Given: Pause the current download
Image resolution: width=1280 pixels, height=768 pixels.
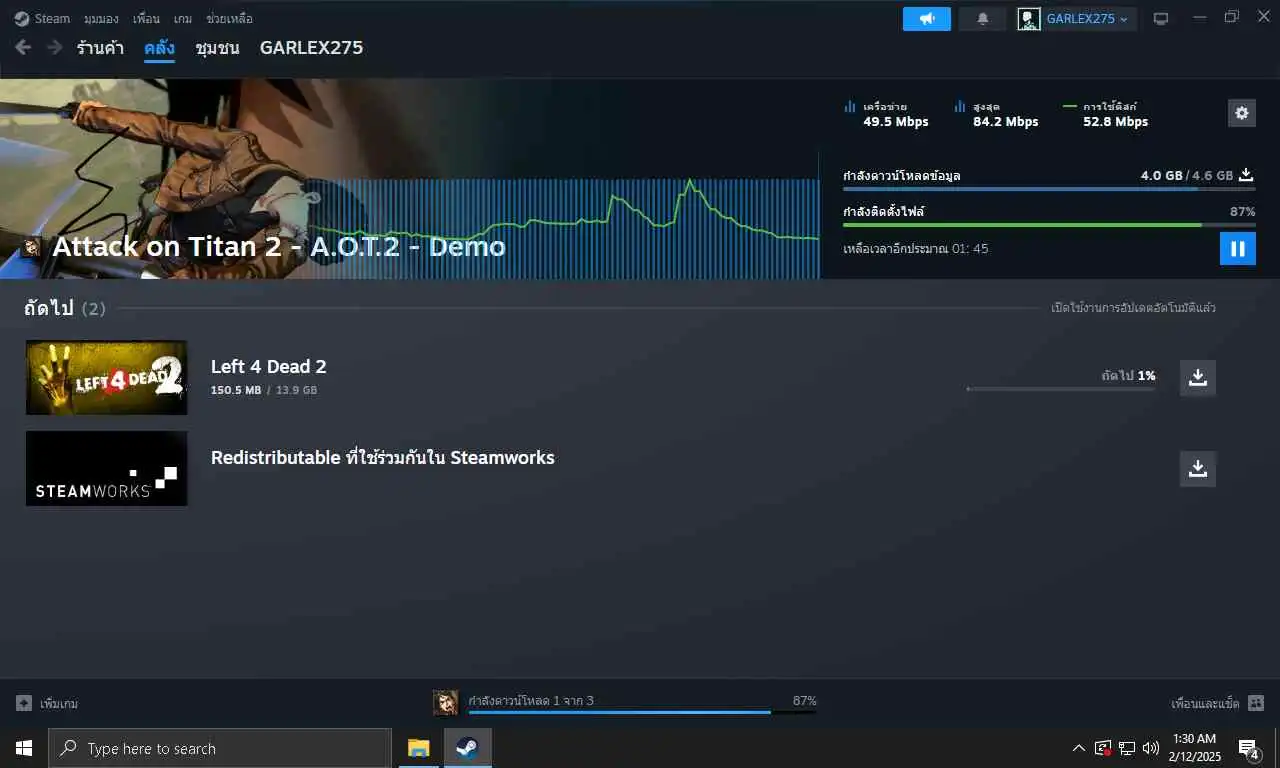Looking at the screenshot, I should (x=1238, y=248).
